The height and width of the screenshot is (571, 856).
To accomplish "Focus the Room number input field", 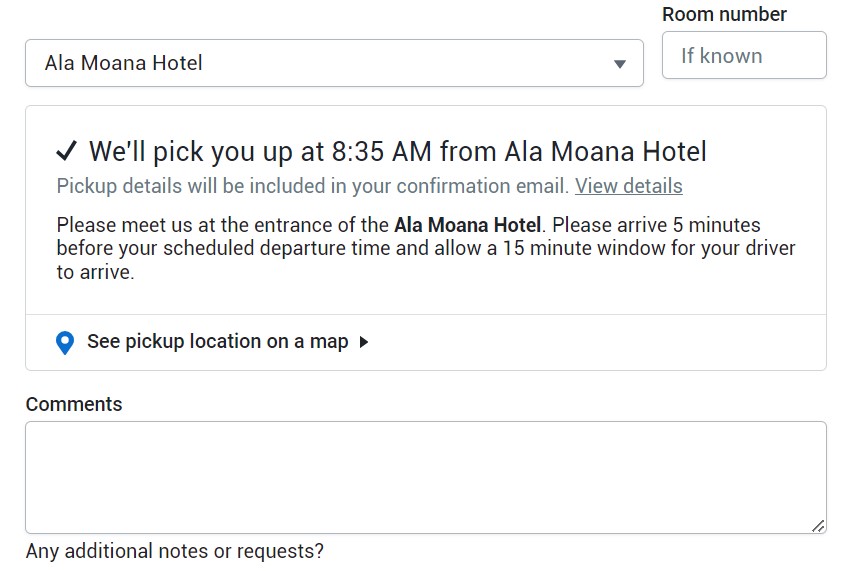I will pyautogui.click(x=744, y=55).
